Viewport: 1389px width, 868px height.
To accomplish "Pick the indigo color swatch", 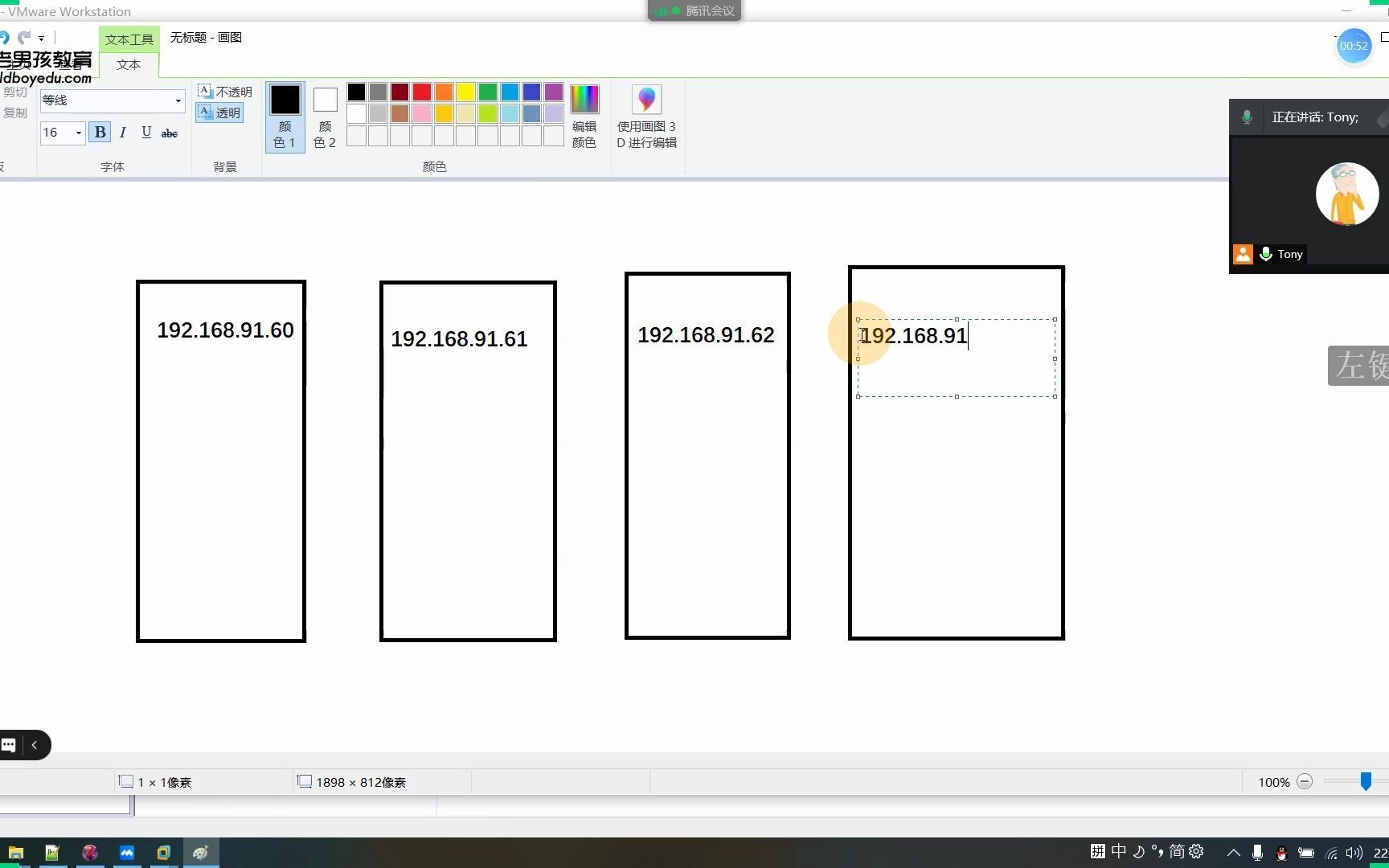I will [x=531, y=92].
